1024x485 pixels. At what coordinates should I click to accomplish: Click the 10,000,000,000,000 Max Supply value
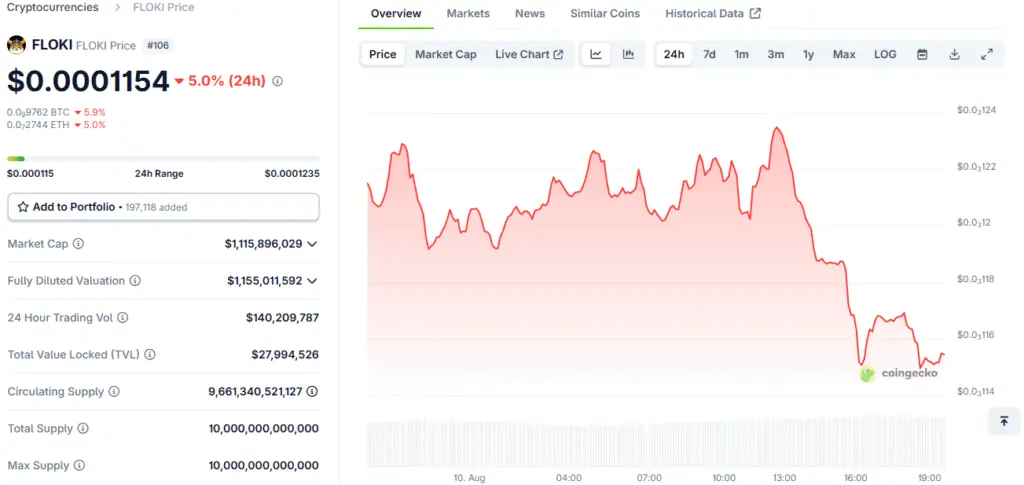(x=264, y=465)
